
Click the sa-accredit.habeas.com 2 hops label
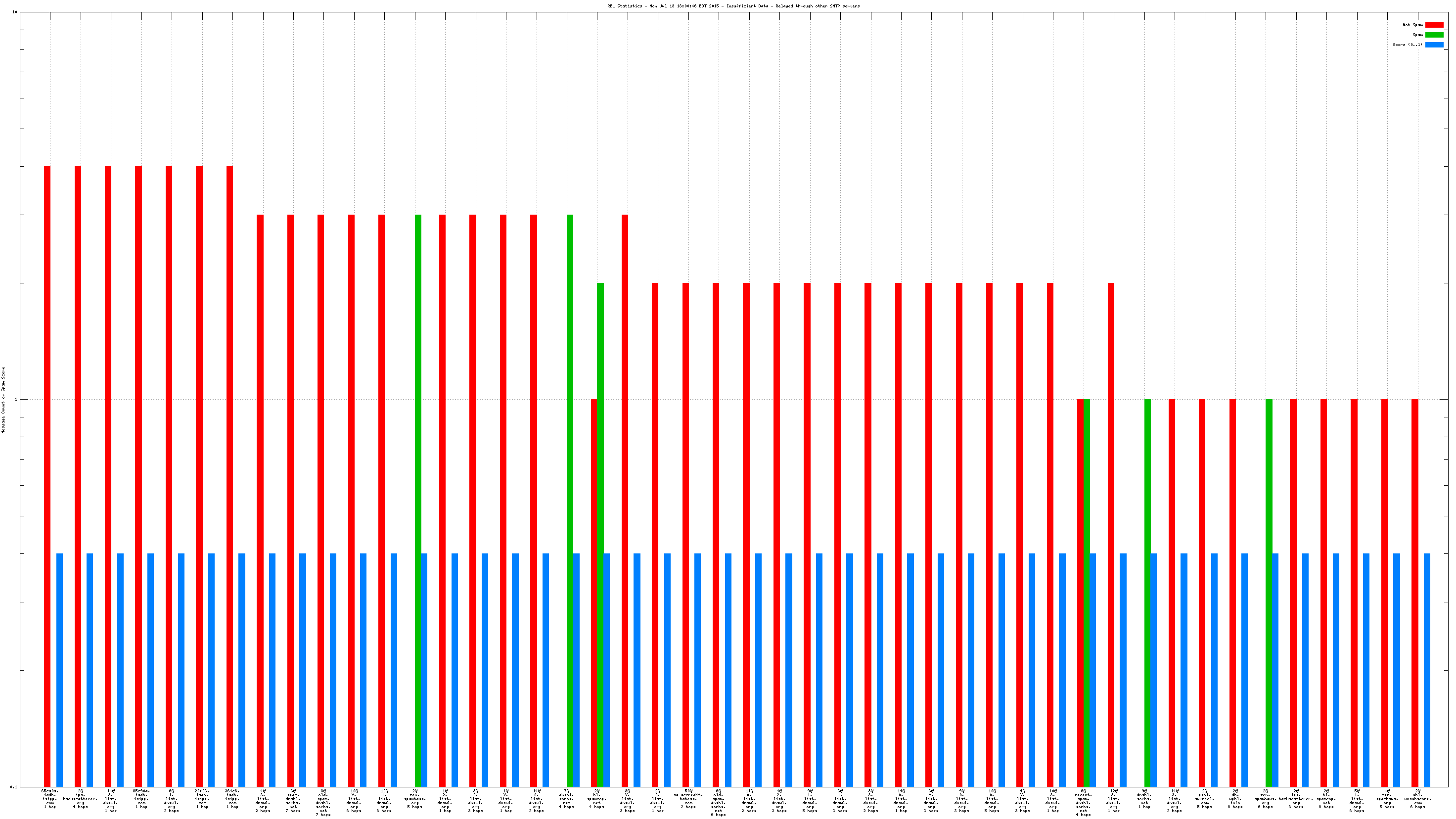coord(688,799)
